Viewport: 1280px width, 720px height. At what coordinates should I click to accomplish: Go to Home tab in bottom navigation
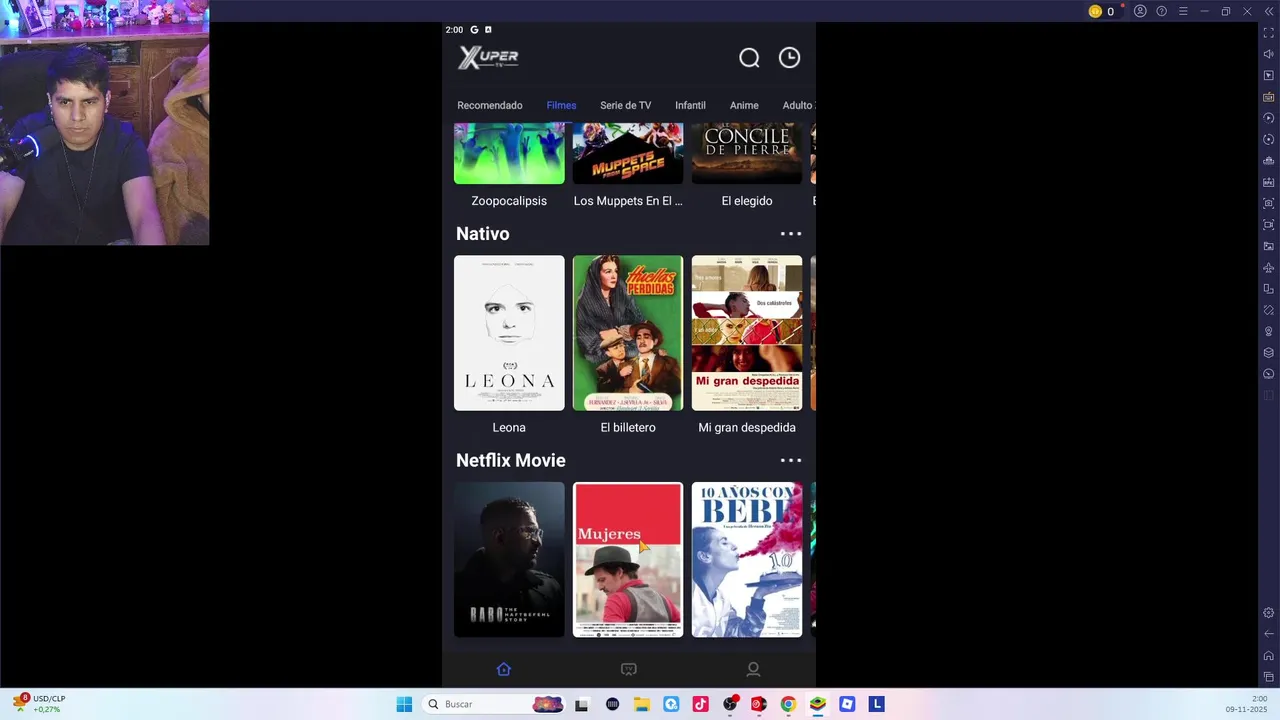pyautogui.click(x=504, y=669)
